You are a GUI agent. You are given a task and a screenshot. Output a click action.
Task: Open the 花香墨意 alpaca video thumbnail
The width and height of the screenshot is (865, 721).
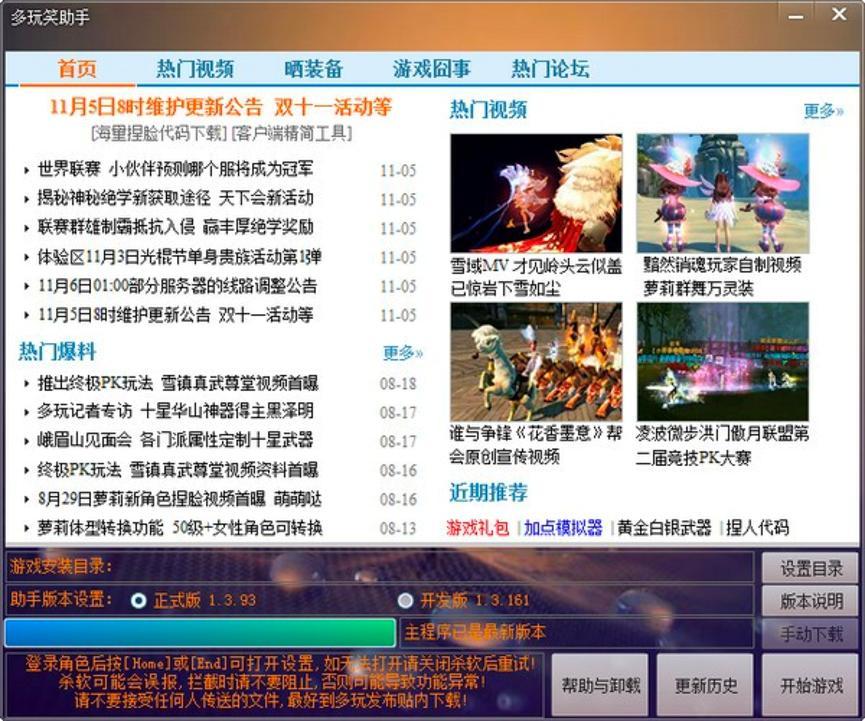(x=536, y=362)
